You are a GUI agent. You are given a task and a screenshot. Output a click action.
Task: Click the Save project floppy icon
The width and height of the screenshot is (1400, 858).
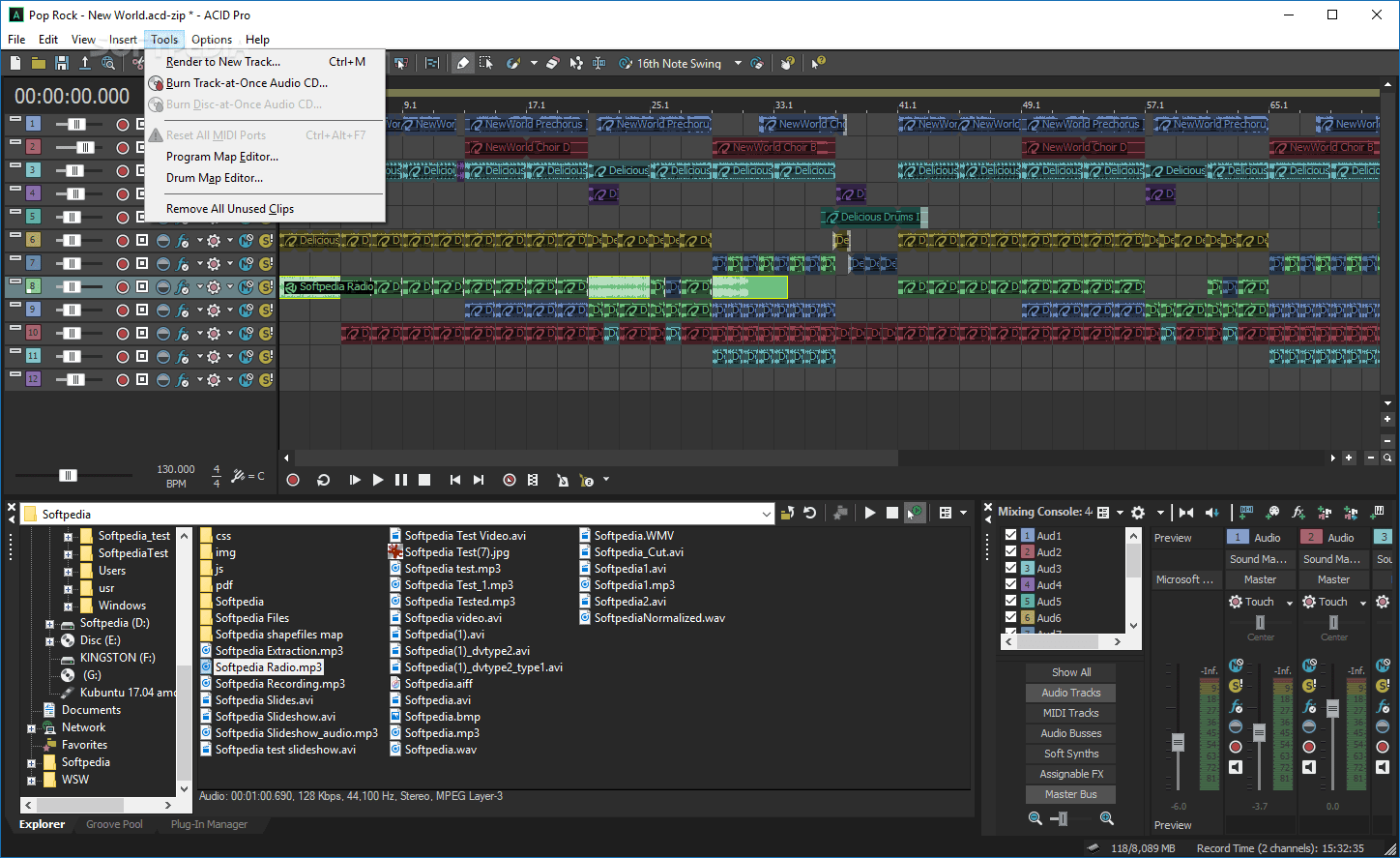click(62, 63)
